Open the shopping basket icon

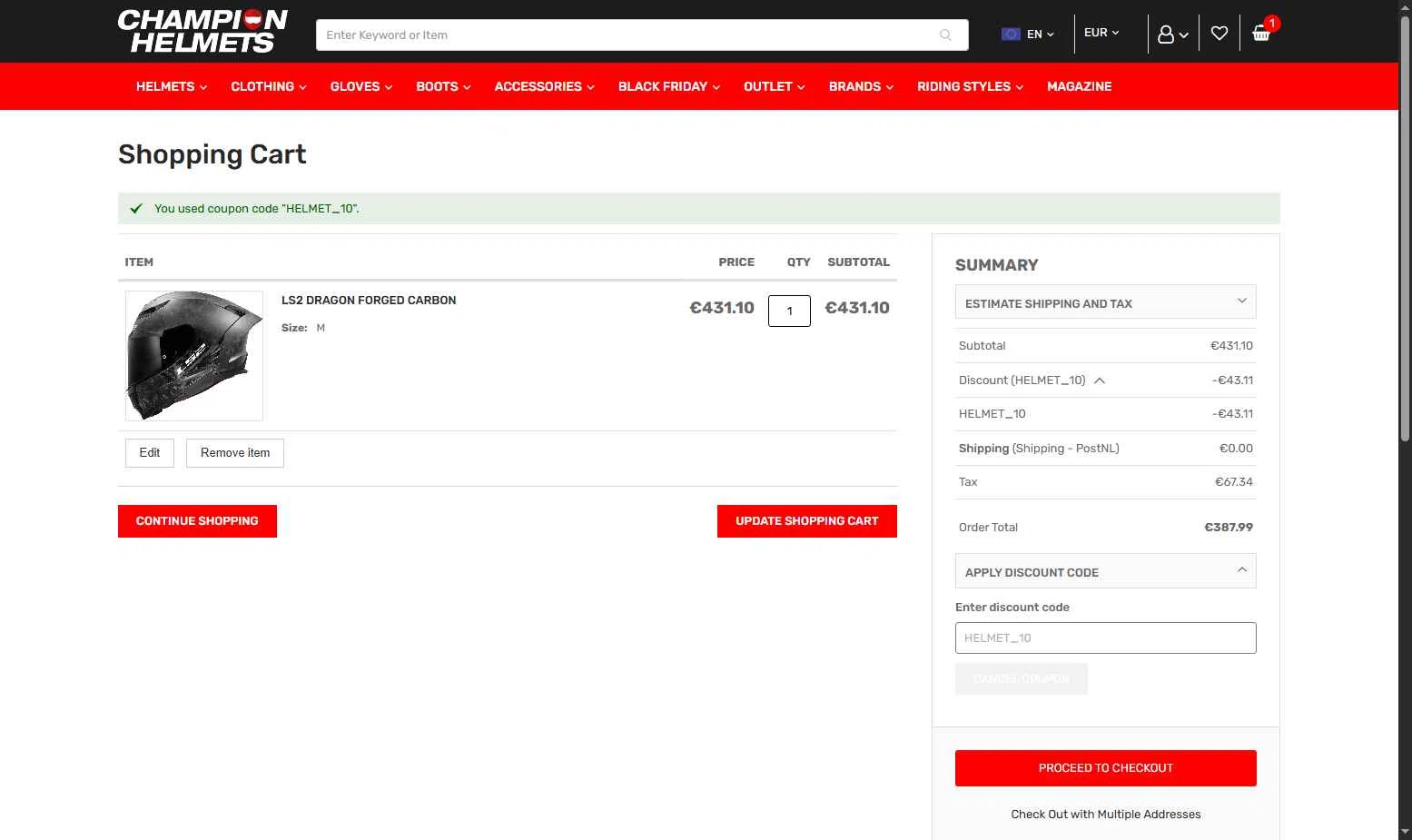1261,34
